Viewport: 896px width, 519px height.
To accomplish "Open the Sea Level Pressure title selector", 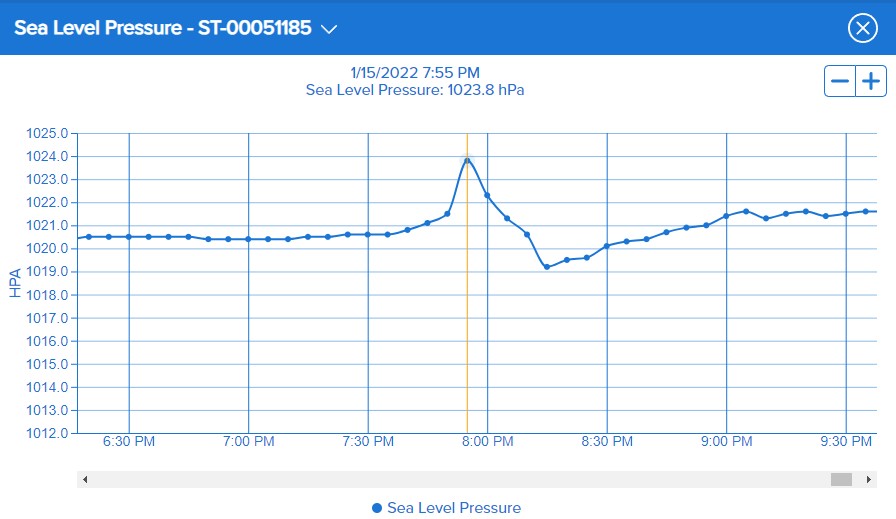I will coord(164,28).
